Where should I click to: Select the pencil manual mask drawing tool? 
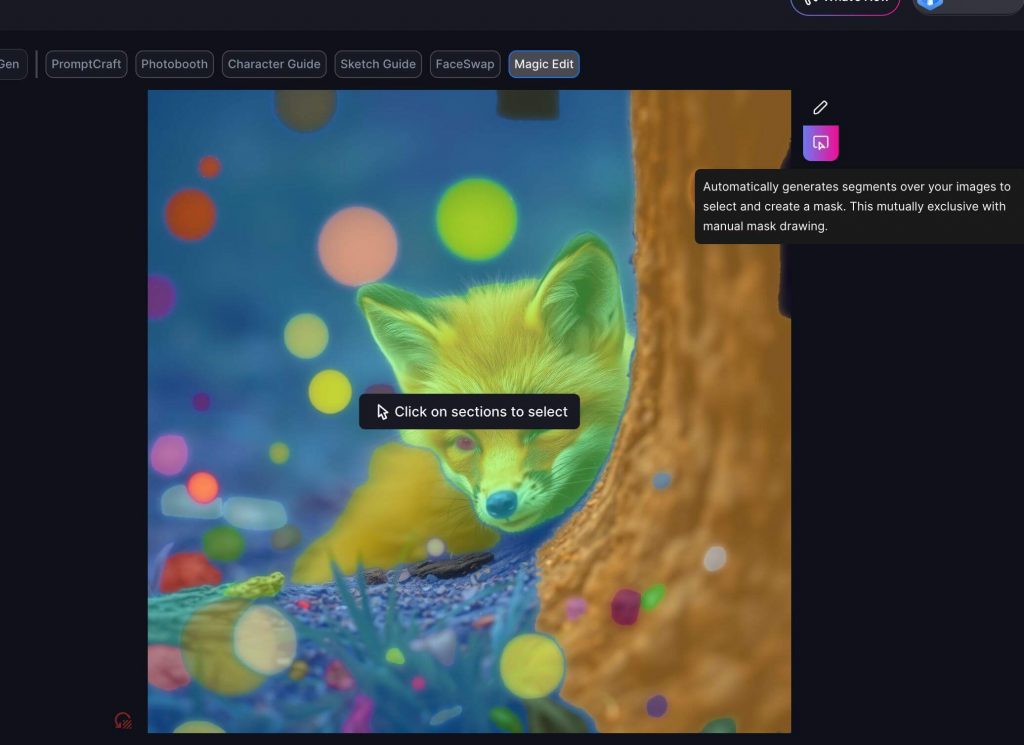point(820,107)
